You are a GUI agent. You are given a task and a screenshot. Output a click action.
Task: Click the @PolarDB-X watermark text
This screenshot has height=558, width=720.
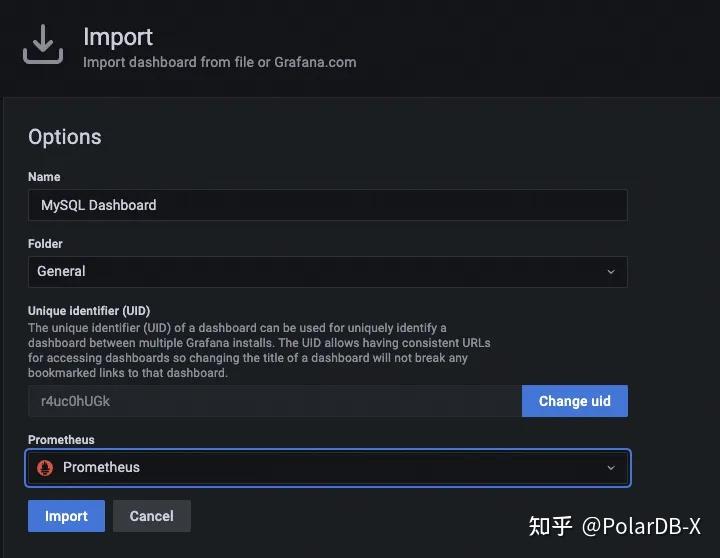click(x=641, y=527)
